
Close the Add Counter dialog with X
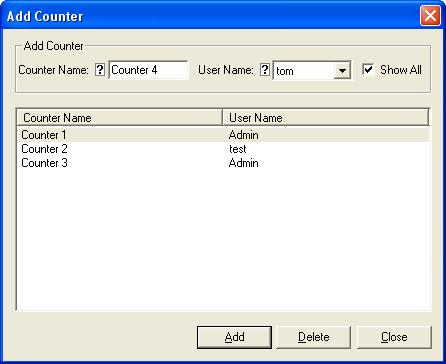(x=430, y=16)
